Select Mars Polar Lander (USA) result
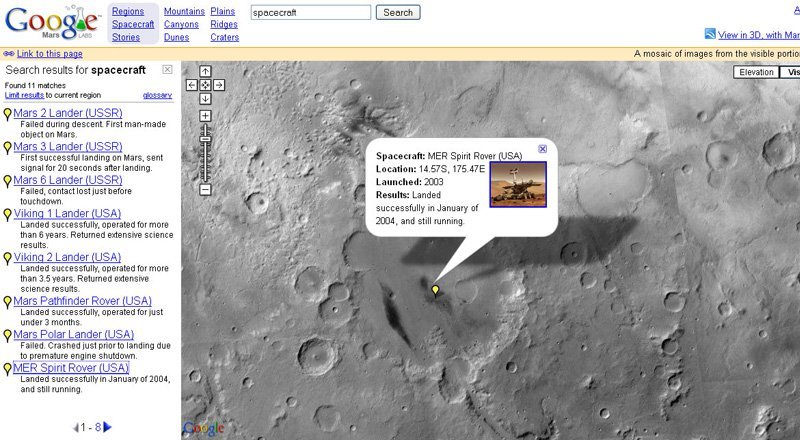The image size is (800, 440). coord(73,335)
